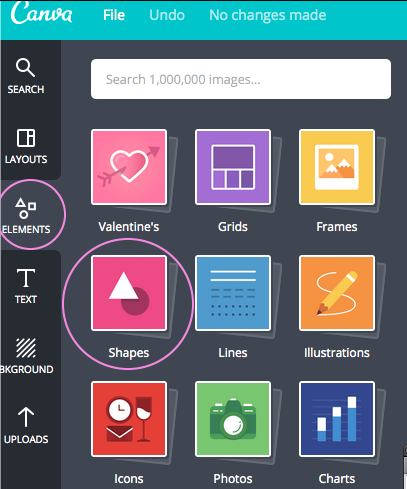
Task: Open the Text sidebar tab
Action: pos(26,286)
